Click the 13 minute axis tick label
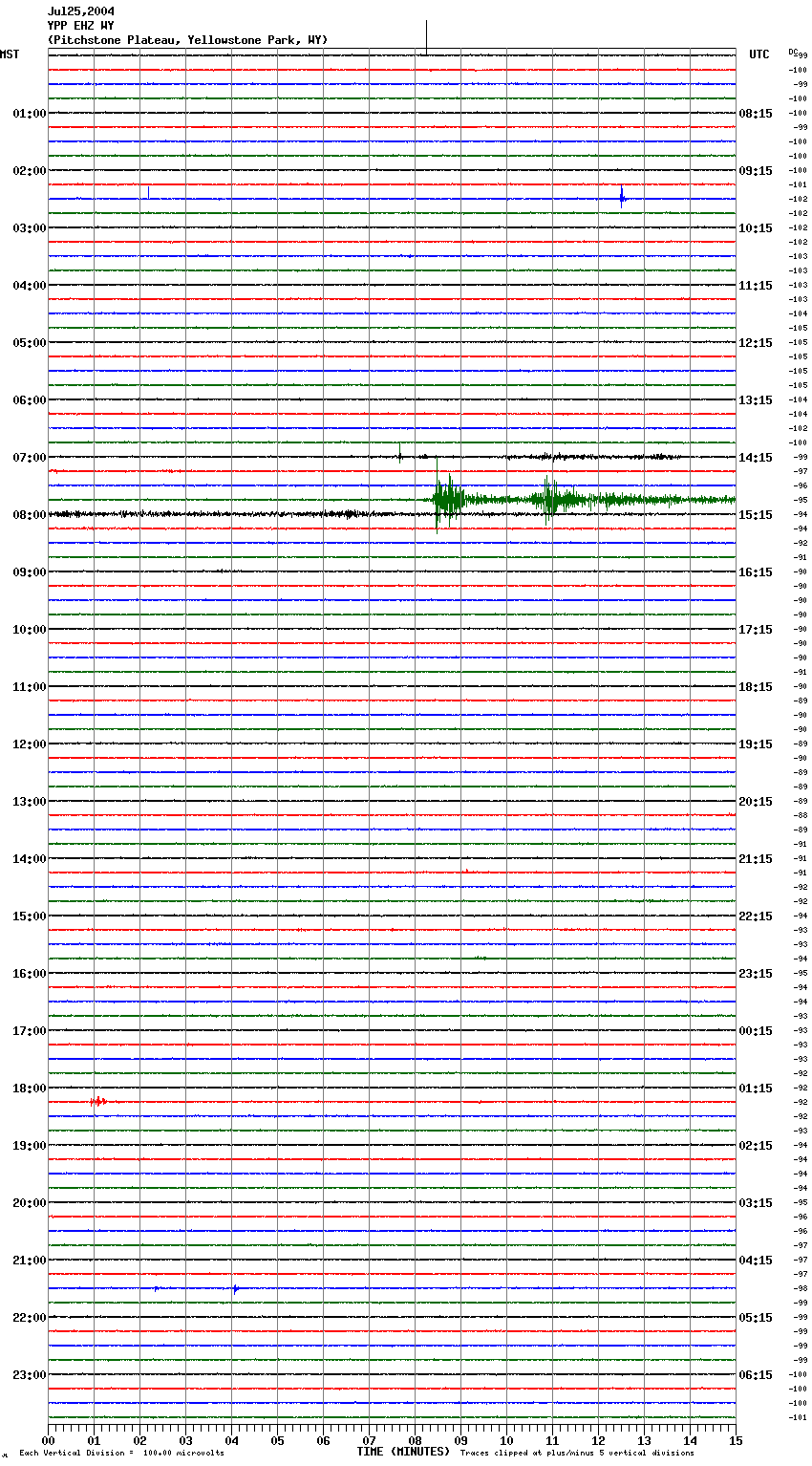This screenshot has height=1466, width=812. tap(644, 1440)
